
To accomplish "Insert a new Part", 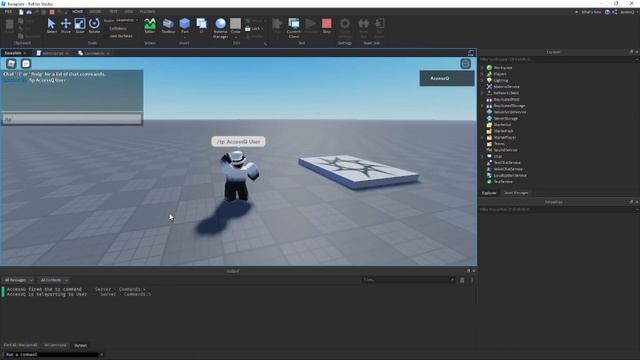I will tap(184, 26).
